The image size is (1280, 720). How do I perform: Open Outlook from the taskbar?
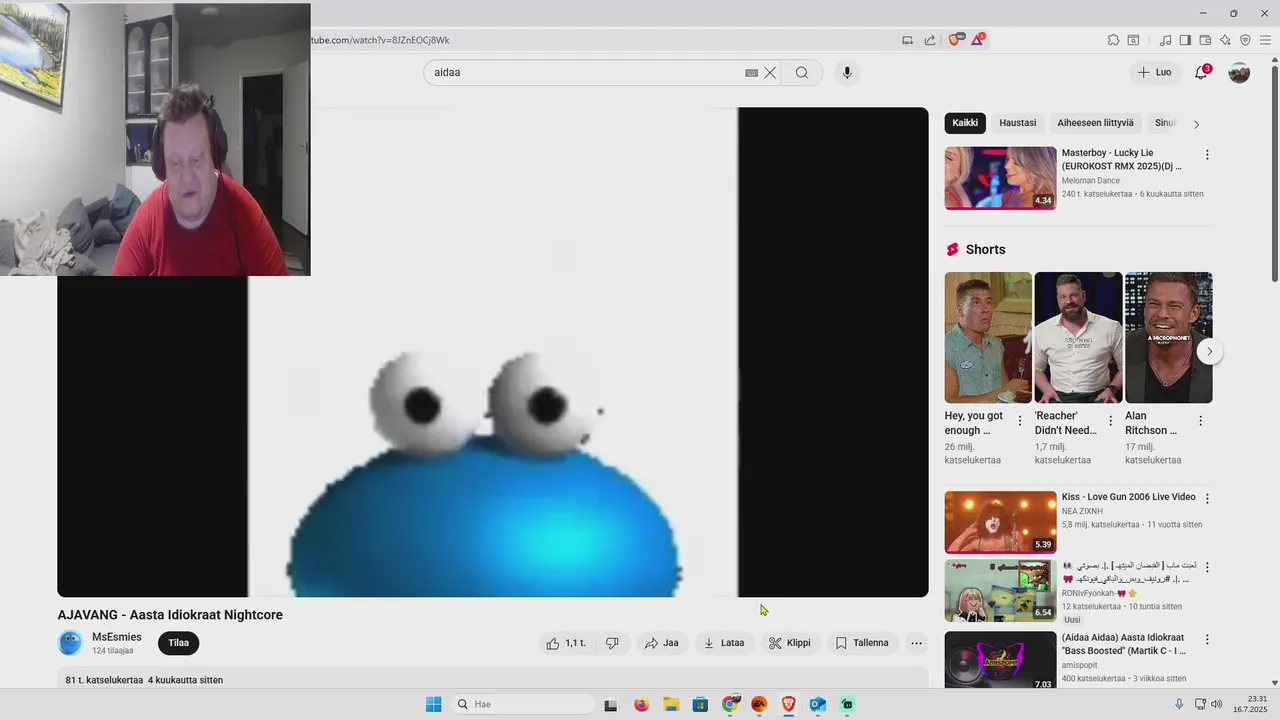click(x=817, y=704)
